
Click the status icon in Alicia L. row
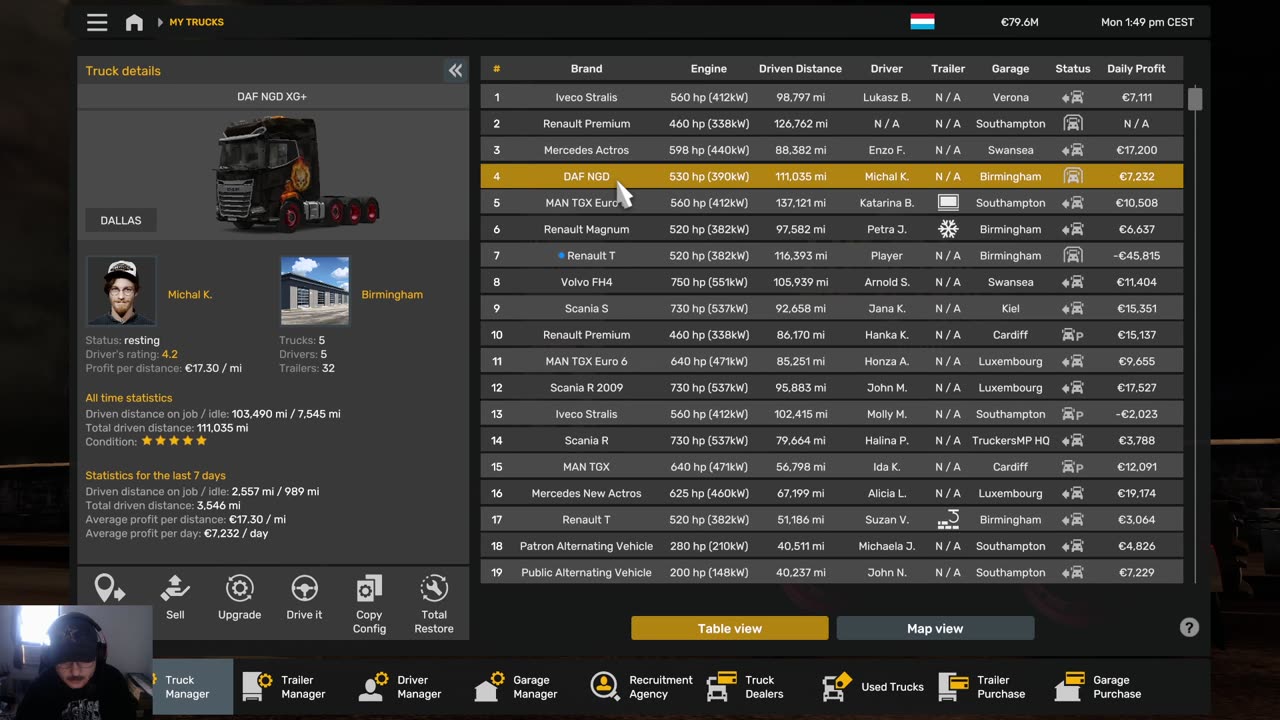[x=1072, y=493]
